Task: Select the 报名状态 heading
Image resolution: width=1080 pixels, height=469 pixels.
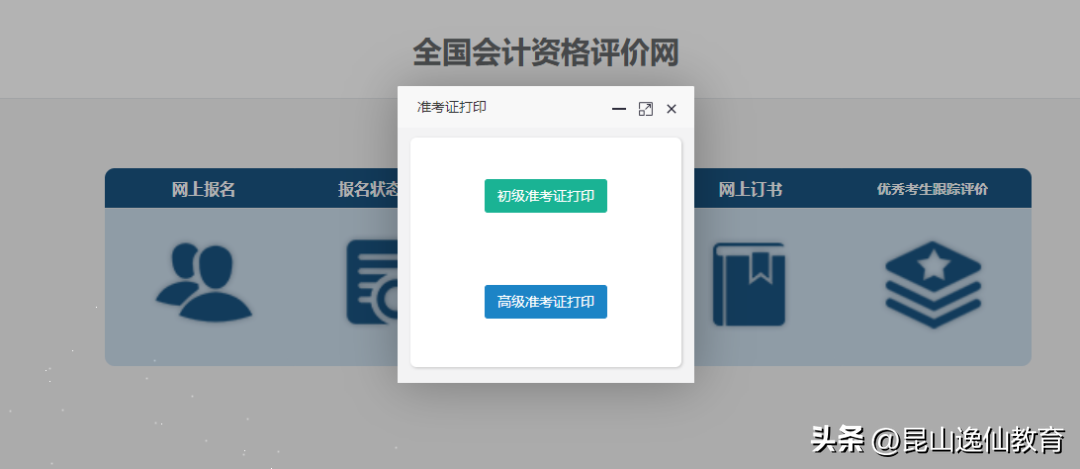Action: pyautogui.click(x=368, y=189)
